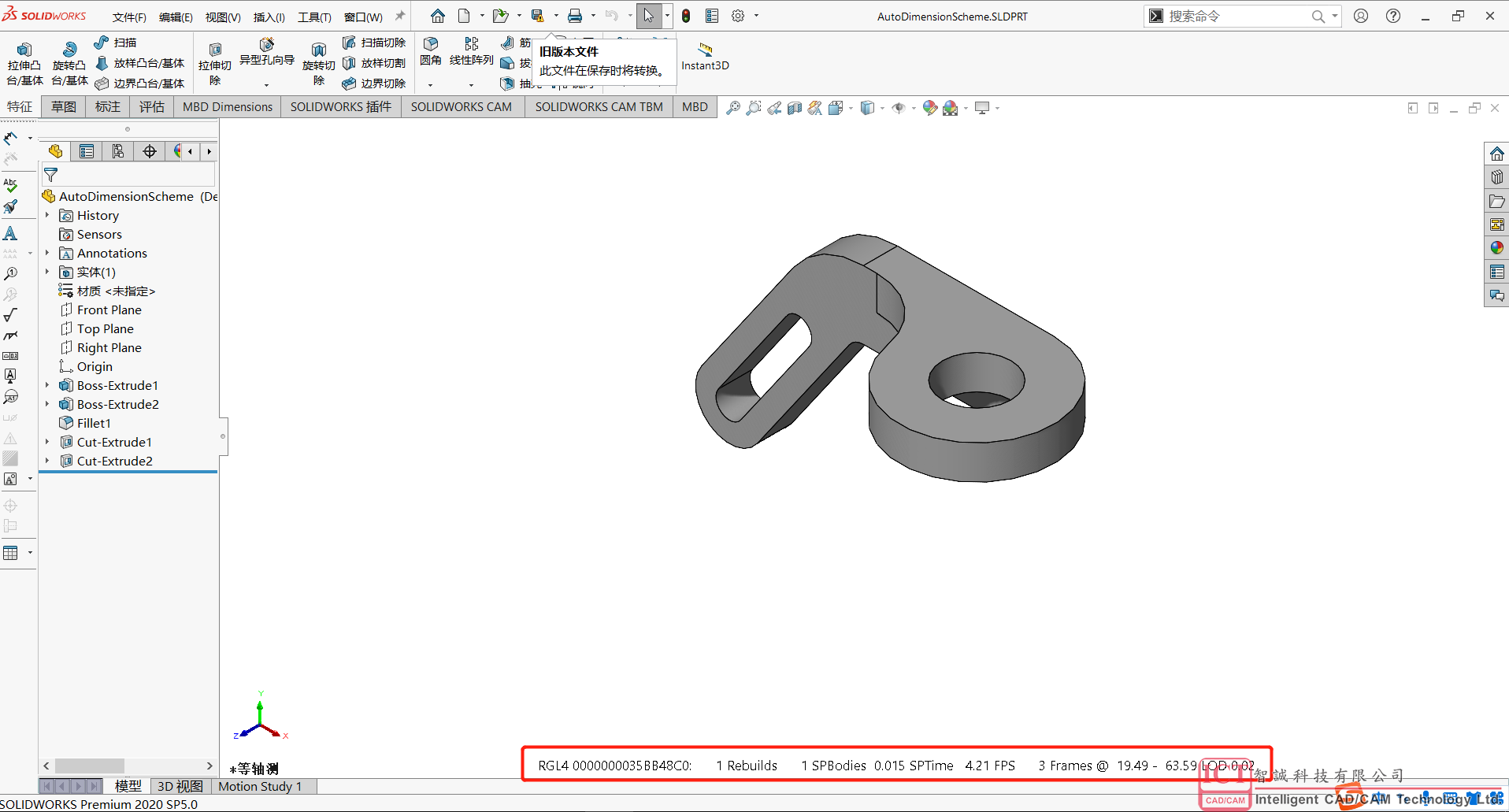Viewport: 1509px width, 812px height.
Task: Select the Front Plane tree item
Action: click(109, 310)
